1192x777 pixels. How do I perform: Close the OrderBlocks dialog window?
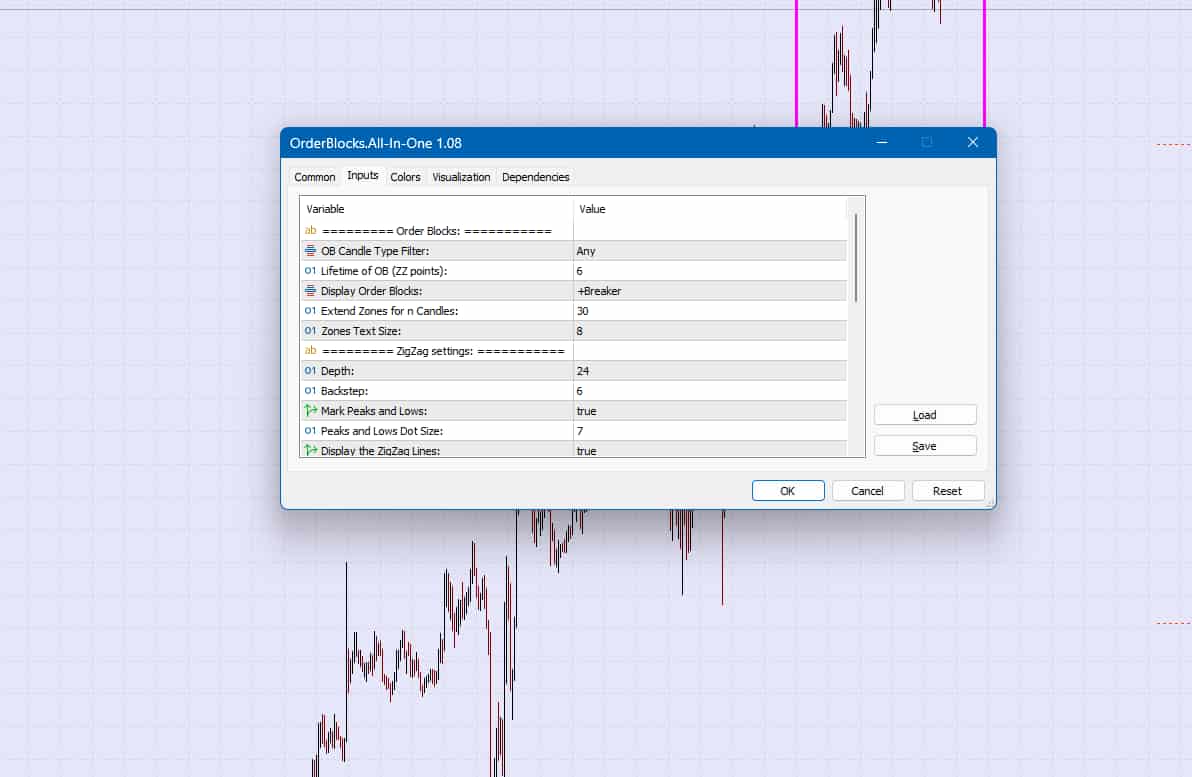[972, 142]
